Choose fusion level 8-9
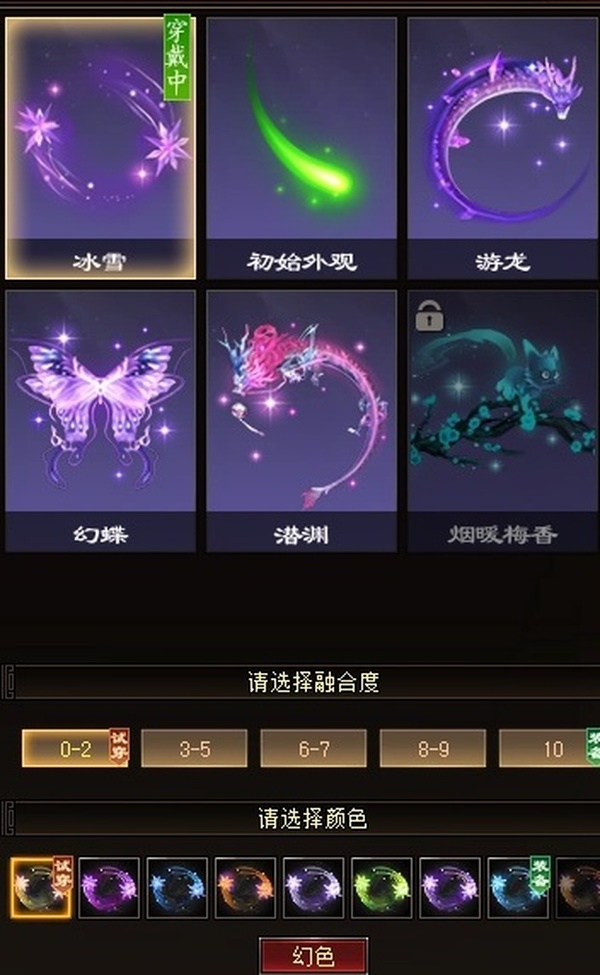Image resolution: width=600 pixels, height=975 pixels. (x=433, y=748)
